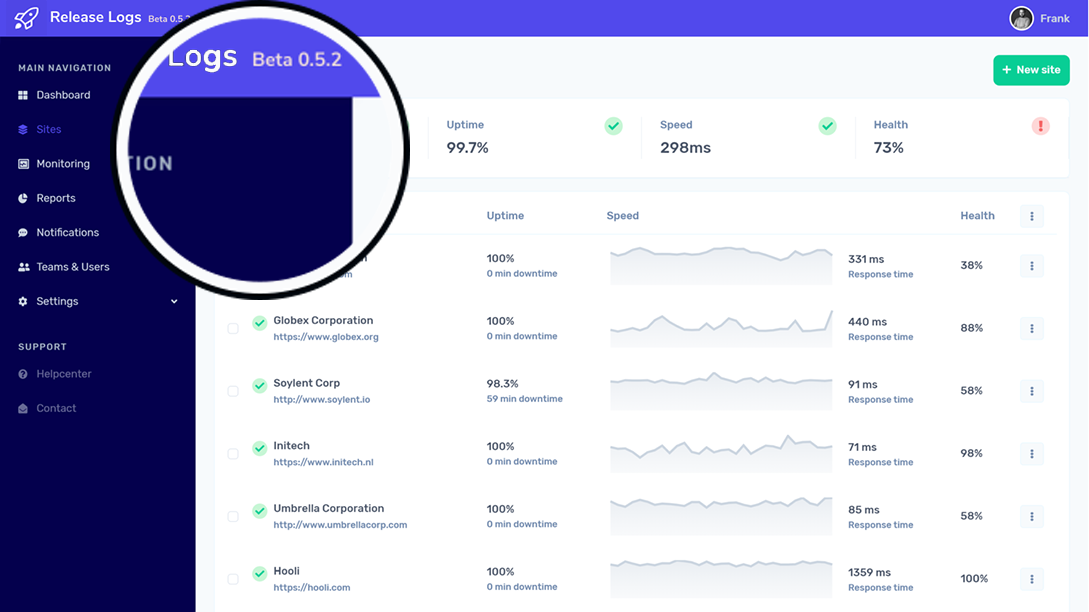The image size is (1089, 612).
Task: Expand the Settings chevron arrow
Action: pyautogui.click(x=174, y=301)
